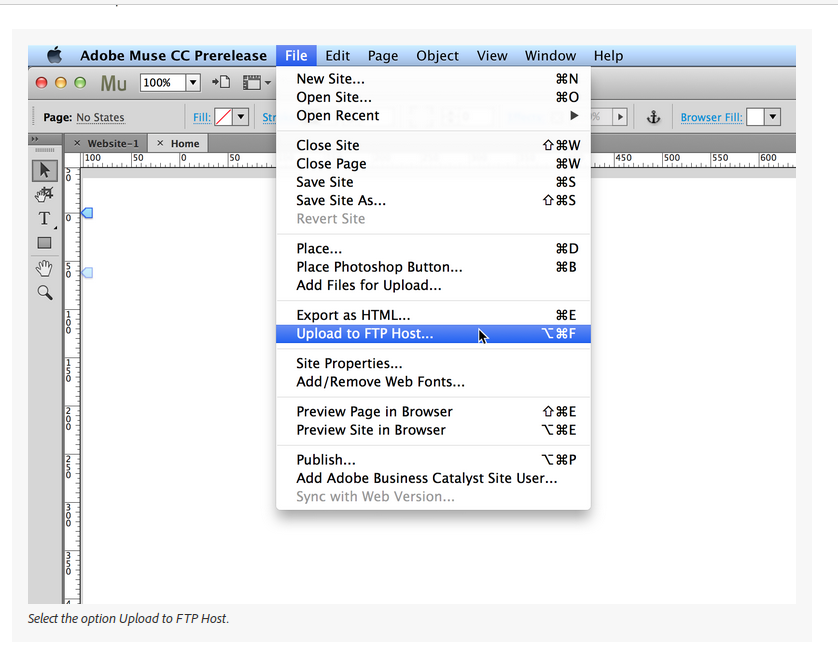The width and height of the screenshot is (838, 654).
Task: Click the view layout icon in toolbar
Action: 252,82
